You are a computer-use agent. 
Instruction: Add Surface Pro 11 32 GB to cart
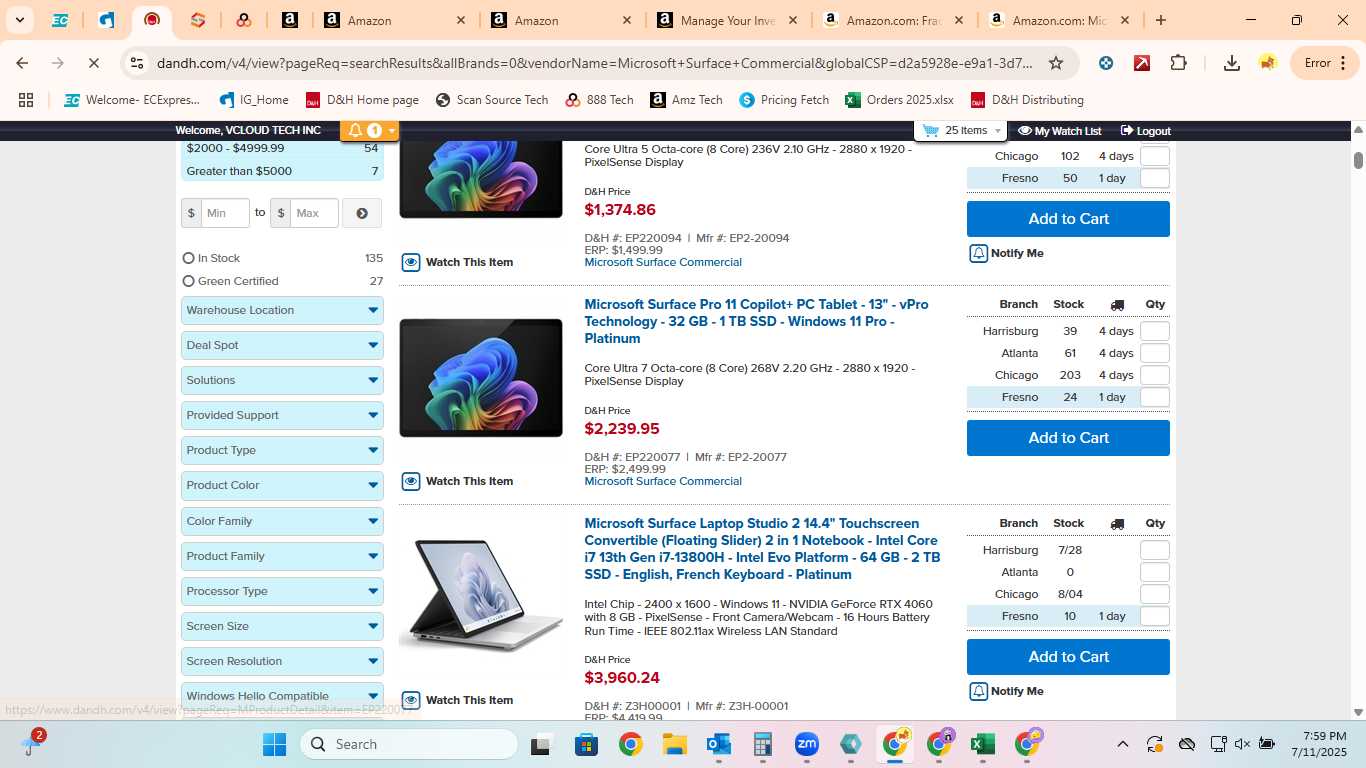click(1068, 438)
